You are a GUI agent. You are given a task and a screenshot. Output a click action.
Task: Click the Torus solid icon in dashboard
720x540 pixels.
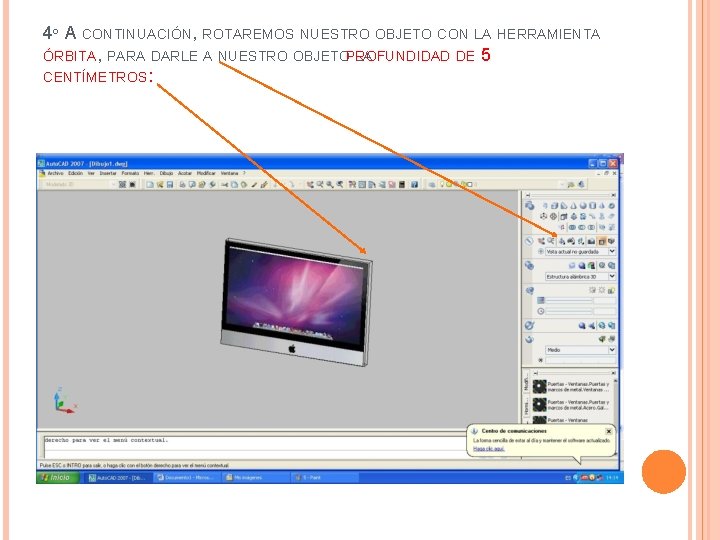(611, 205)
